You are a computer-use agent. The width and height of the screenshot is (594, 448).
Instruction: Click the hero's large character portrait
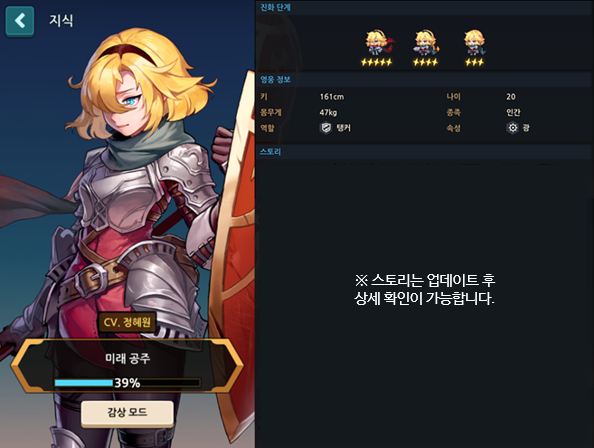[x=127, y=189]
